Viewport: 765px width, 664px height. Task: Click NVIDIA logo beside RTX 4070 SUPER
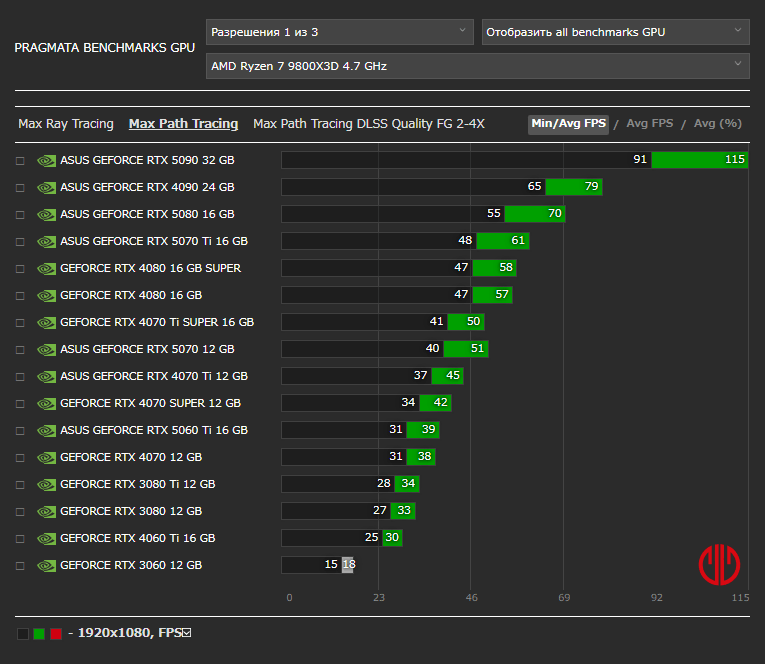point(46,403)
